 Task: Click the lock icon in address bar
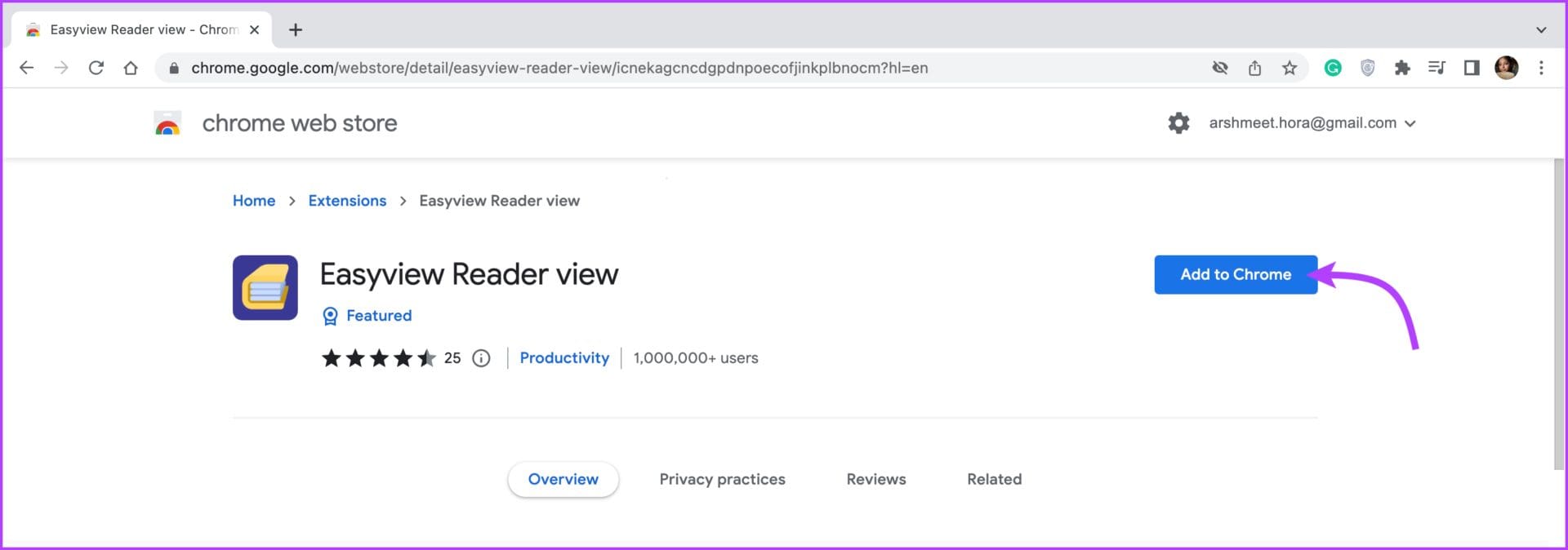(x=173, y=69)
